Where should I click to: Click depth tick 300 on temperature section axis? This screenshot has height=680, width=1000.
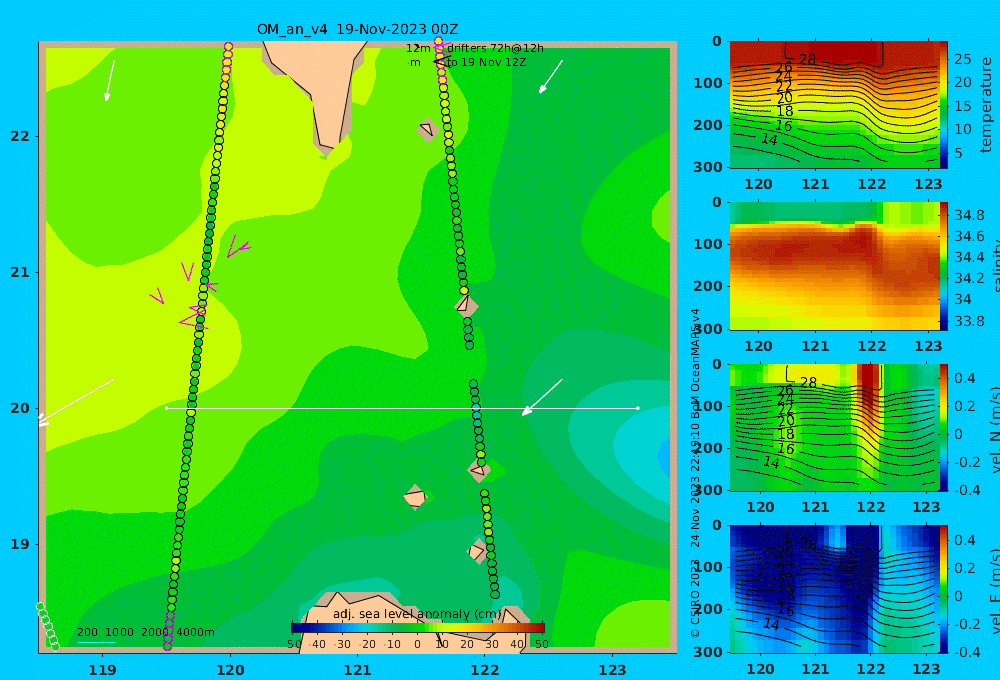click(708, 166)
